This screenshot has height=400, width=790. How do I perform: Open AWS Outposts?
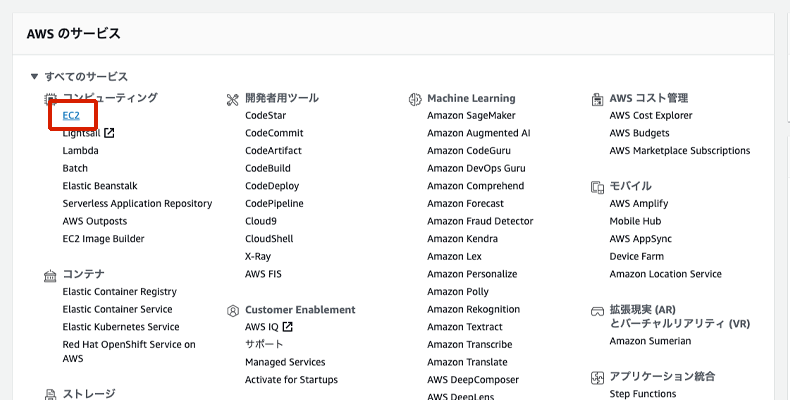95,221
